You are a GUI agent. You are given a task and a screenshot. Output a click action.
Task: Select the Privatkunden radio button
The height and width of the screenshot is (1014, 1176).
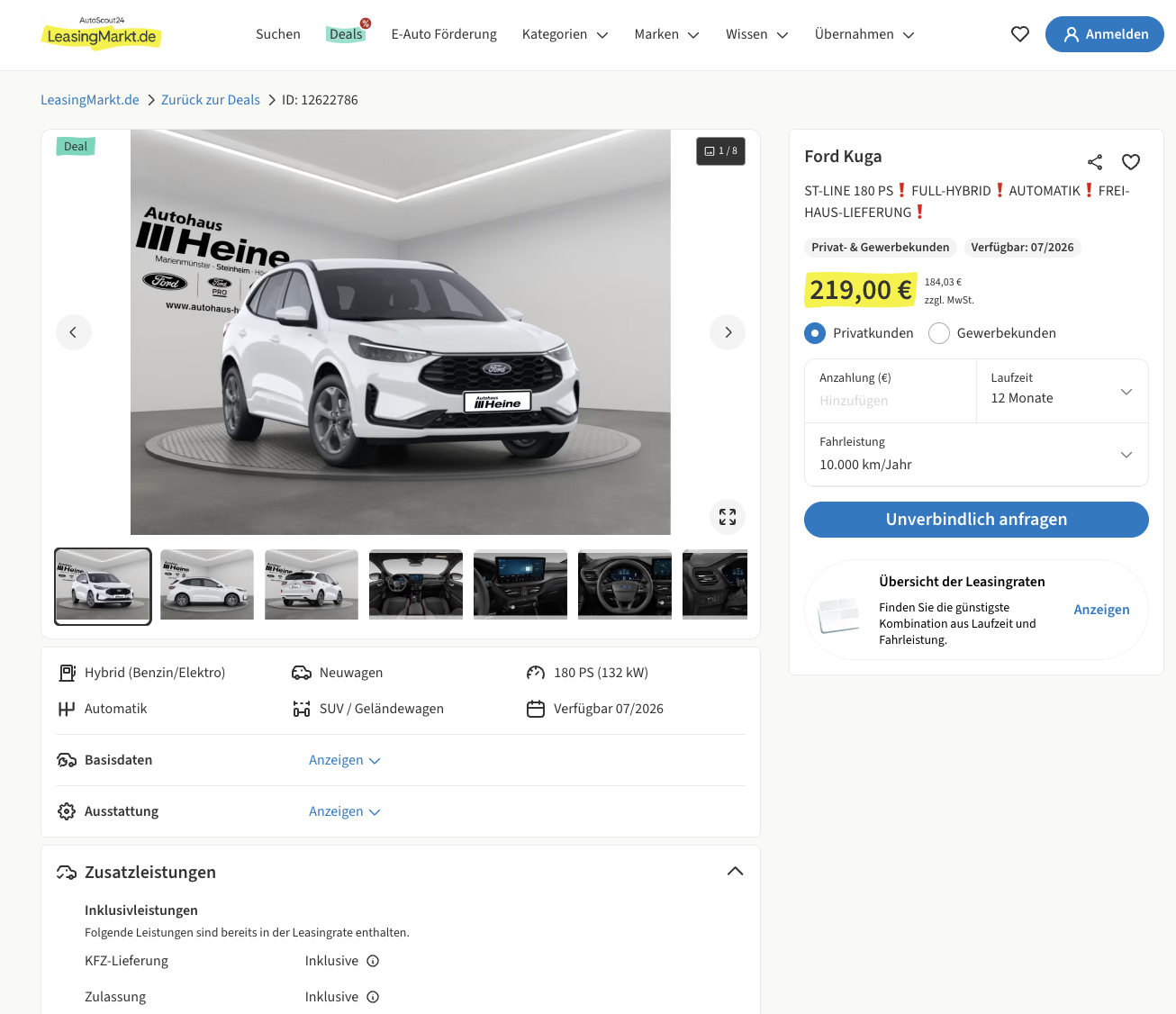[815, 333]
